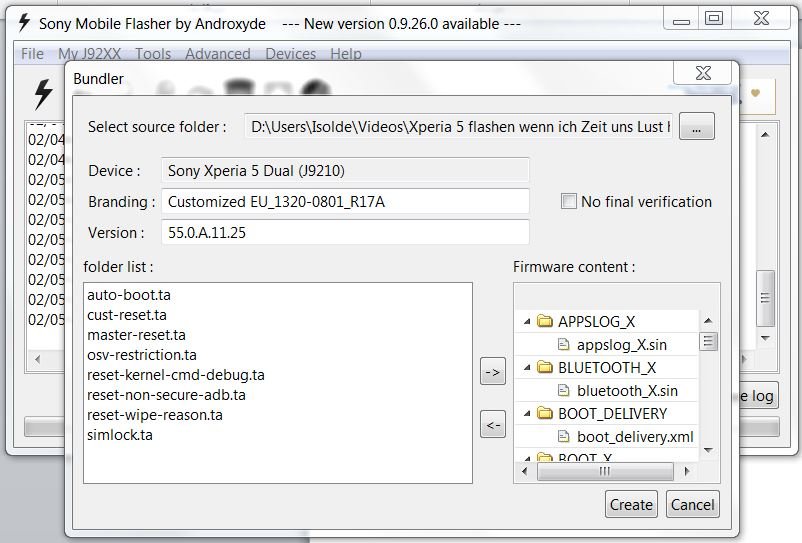
Task: Open the Devices menu
Action: point(291,54)
